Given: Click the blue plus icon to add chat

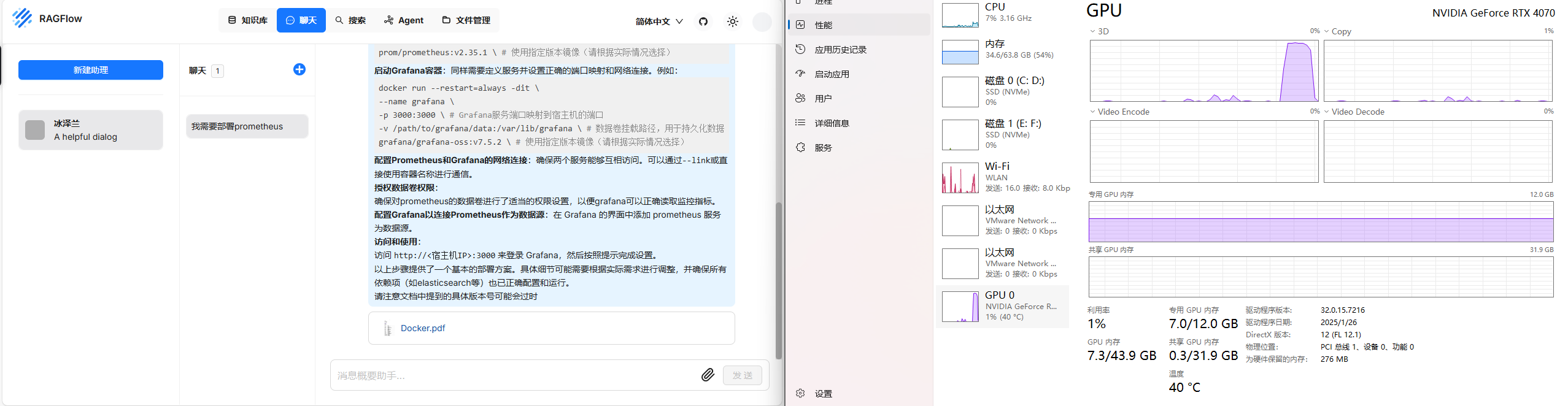Looking at the screenshot, I should point(299,69).
